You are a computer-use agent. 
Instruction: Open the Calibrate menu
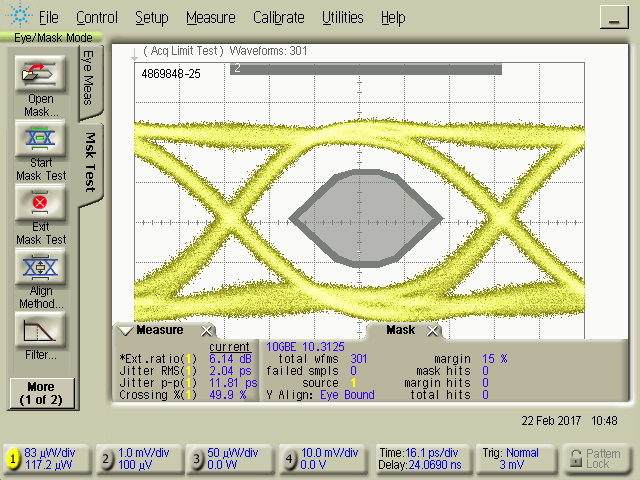[x=279, y=18]
